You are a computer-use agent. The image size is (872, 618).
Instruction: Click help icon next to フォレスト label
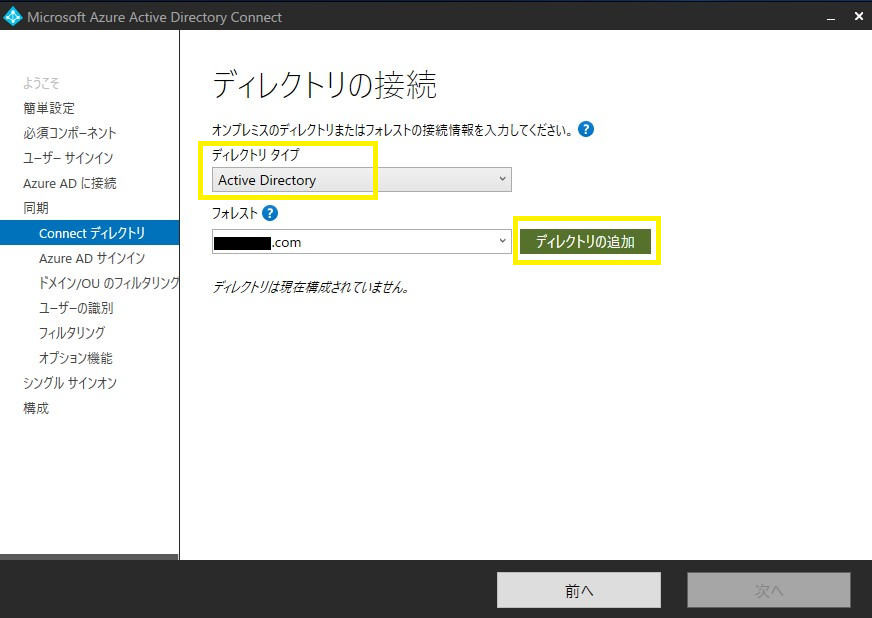(270, 213)
